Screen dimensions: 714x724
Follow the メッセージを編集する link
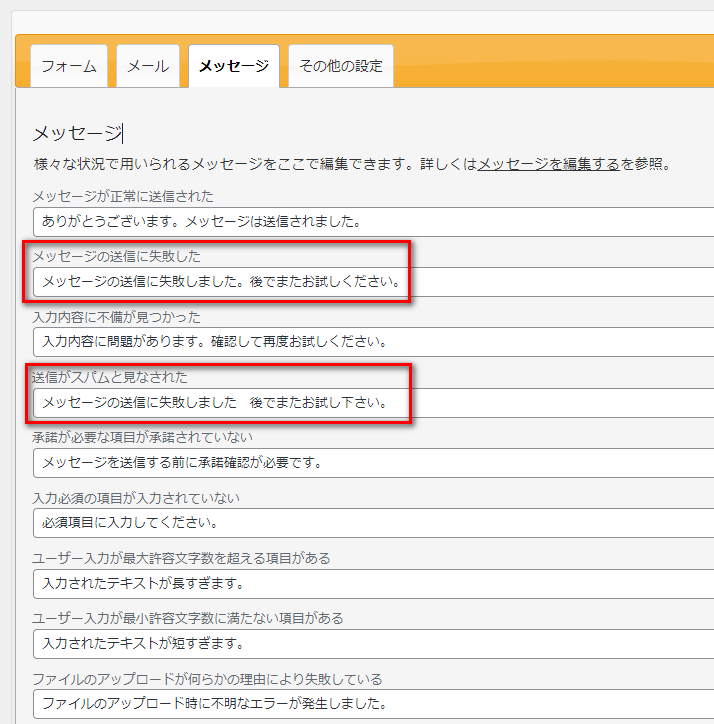548,164
